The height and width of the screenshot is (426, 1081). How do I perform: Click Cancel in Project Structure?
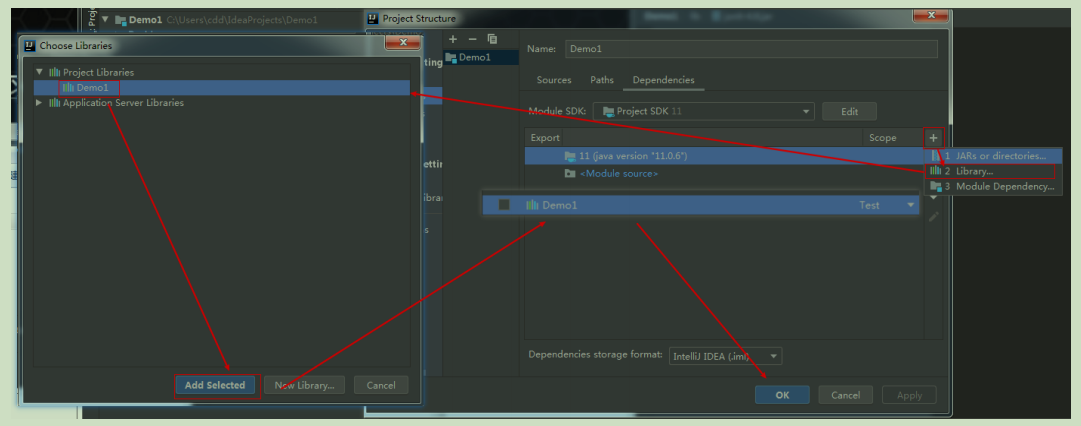tap(845, 395)
